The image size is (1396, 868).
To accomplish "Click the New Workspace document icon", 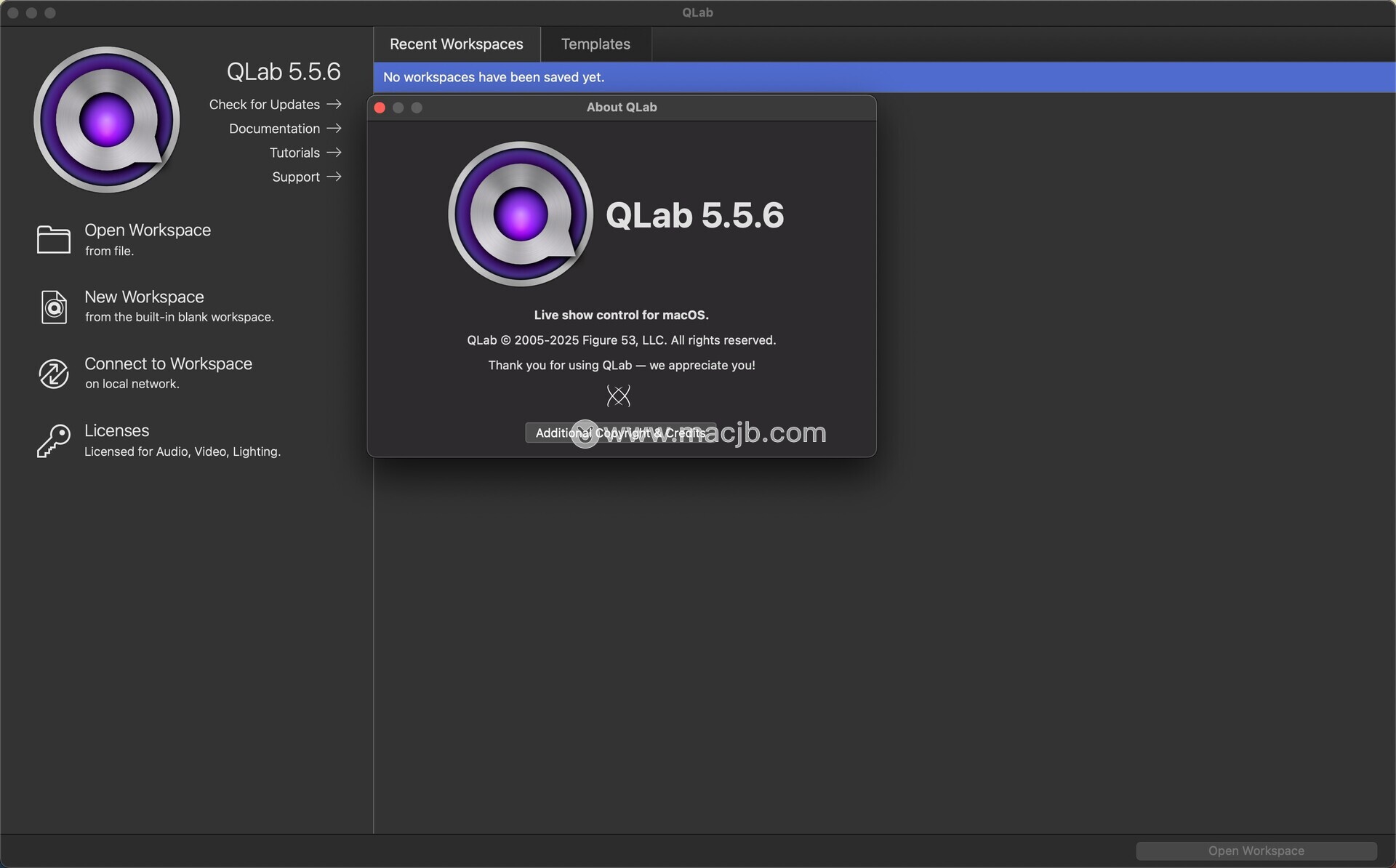I will pos(54,307).
